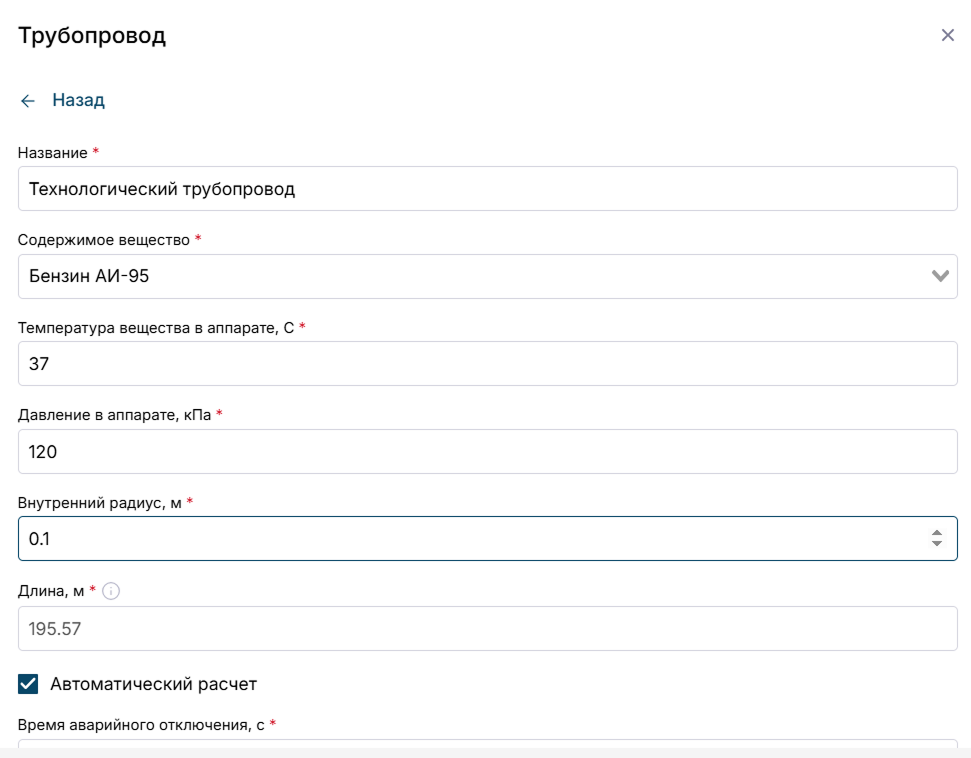
Task: Click the Время аварийного отключения label
Action: tap(141, 725)
